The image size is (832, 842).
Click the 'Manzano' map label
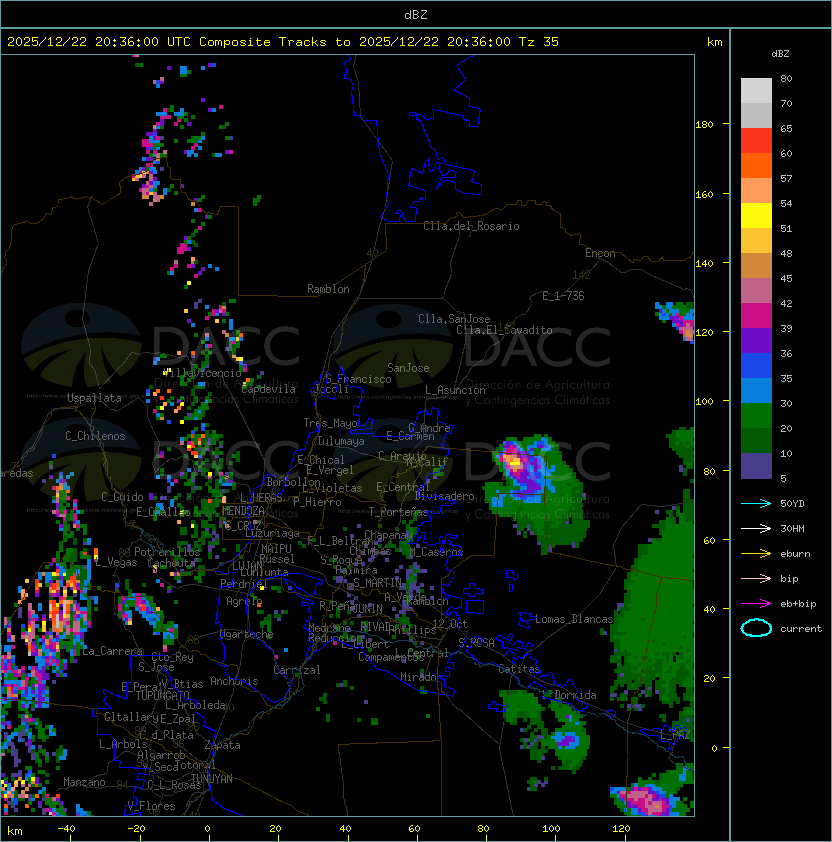pyautogui.click(x=84, y=782)
